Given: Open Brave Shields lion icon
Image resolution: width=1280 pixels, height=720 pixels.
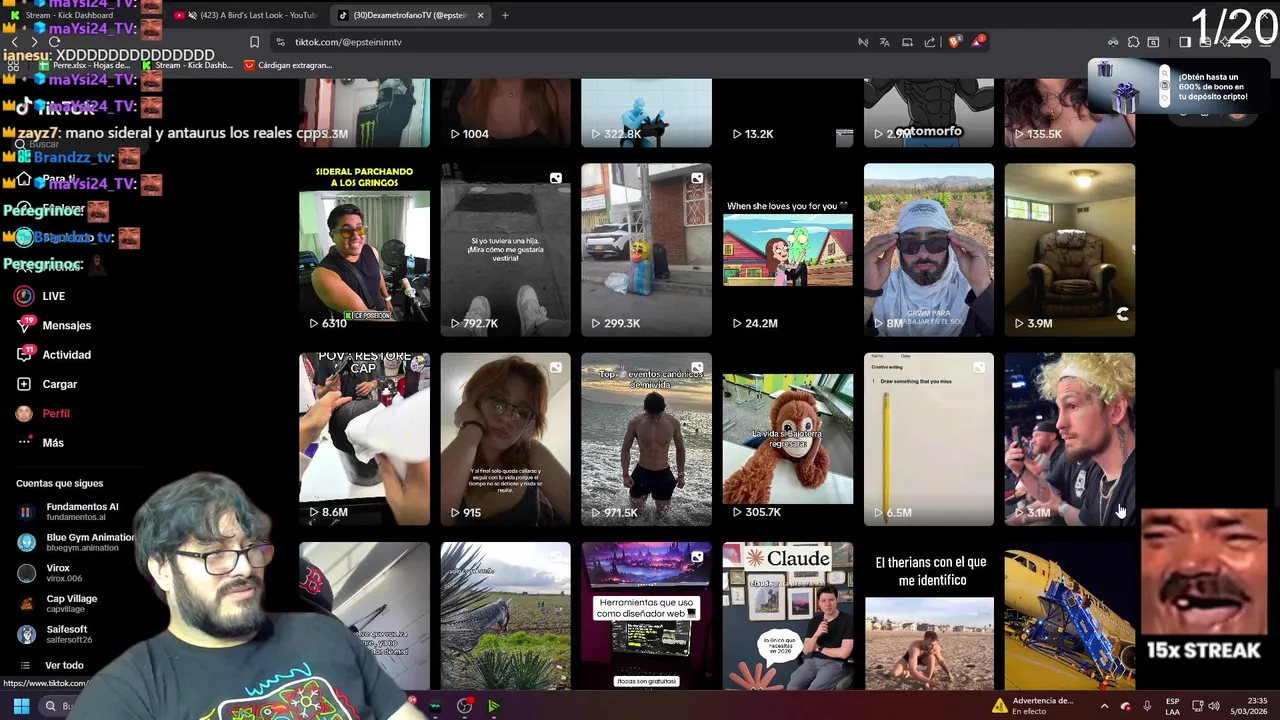Looking at the screenshot, I should tap(955, 42).
